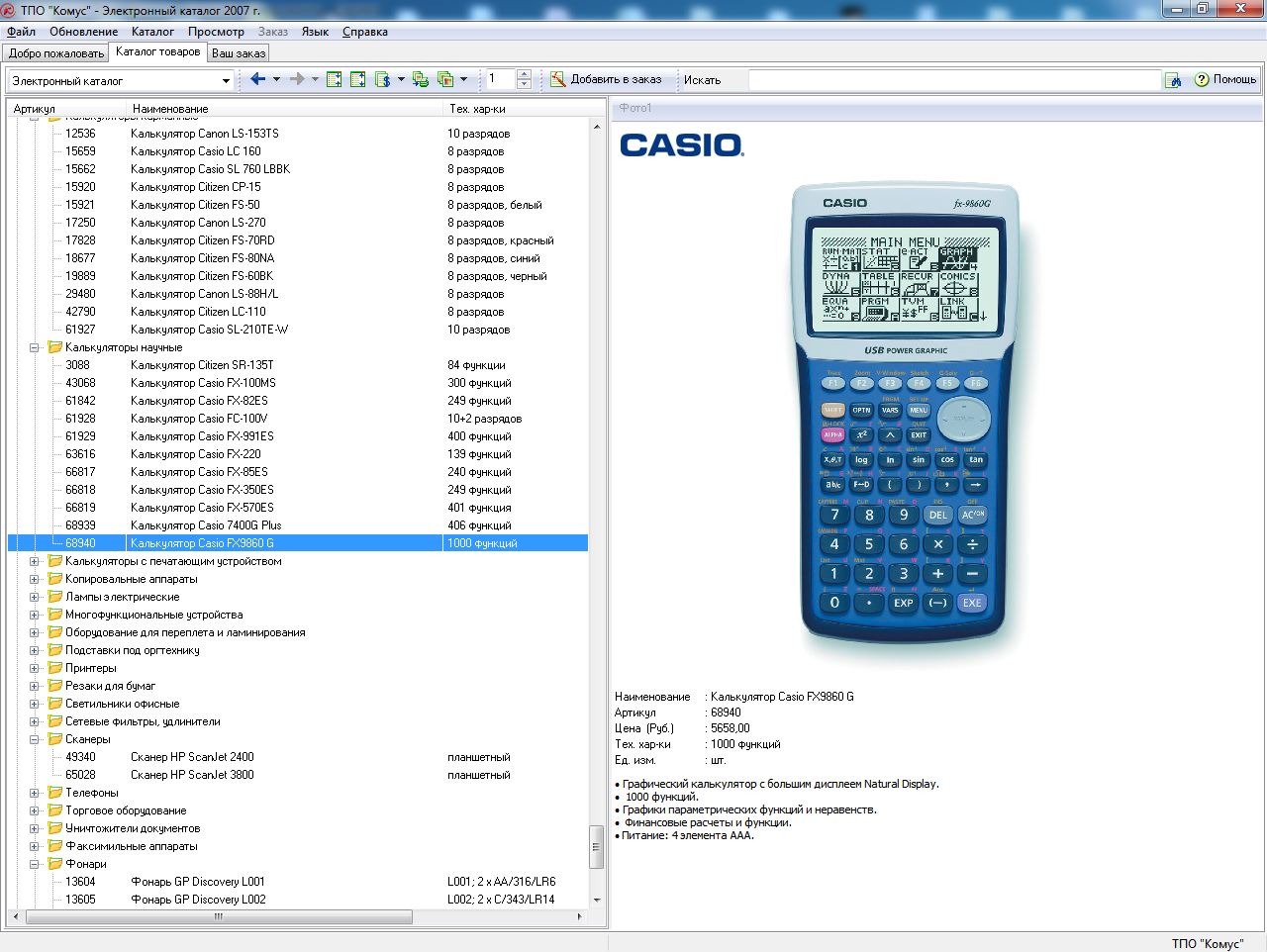Select the Каталог товаров tab

pyautogui.click(x=158, y=51)
